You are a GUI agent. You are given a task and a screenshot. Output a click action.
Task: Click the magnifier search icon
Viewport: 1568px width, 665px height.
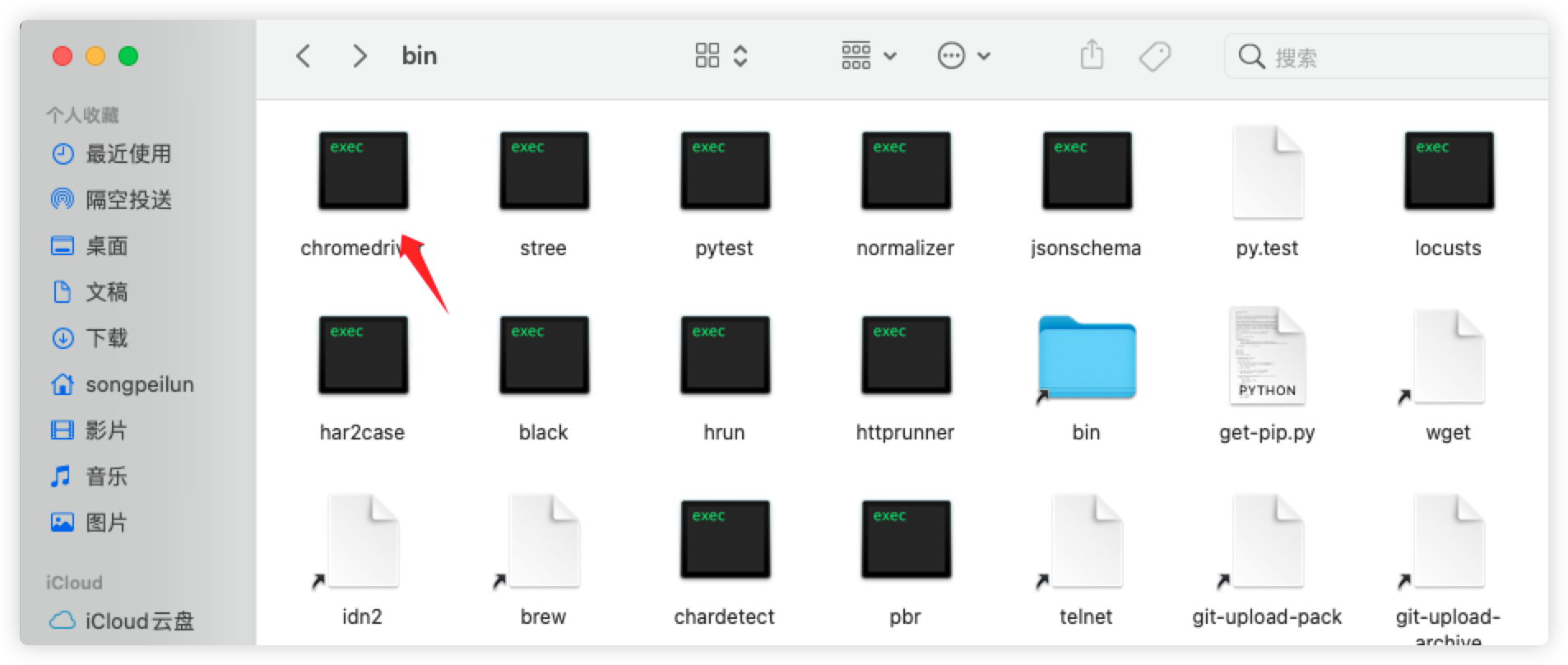(1251, 56)
